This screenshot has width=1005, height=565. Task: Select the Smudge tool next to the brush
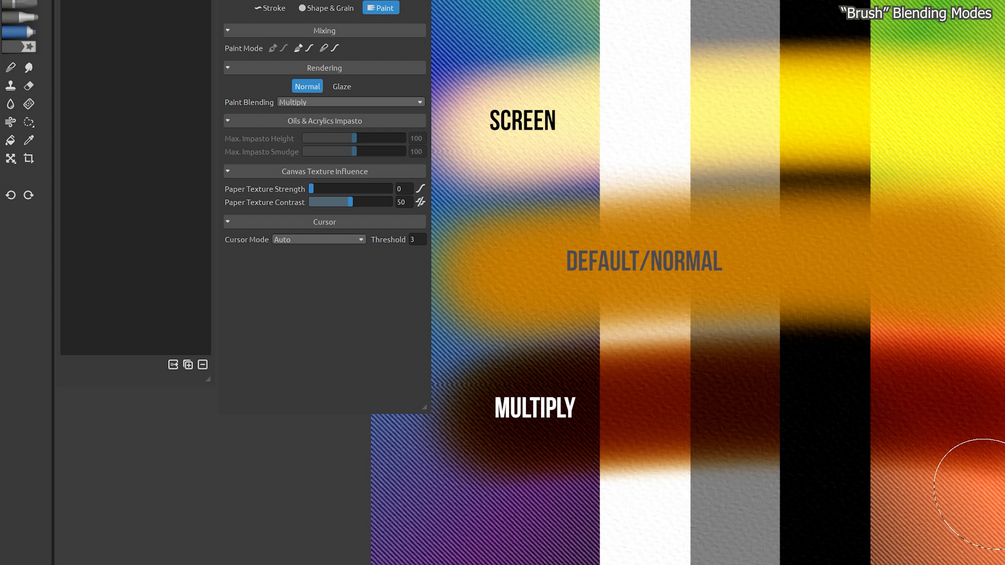pyautogui.click(x=29, y=67)
